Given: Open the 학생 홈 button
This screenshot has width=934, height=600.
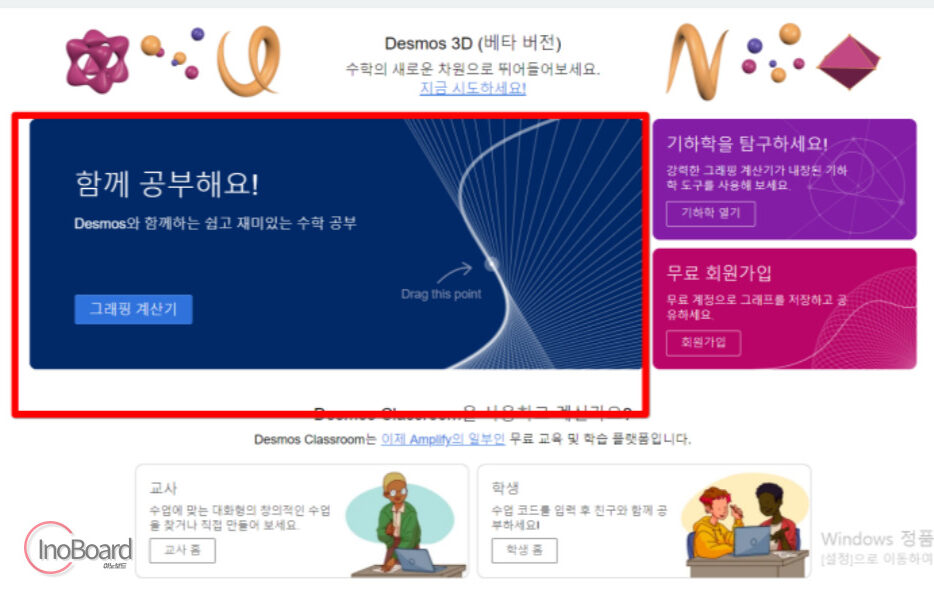Looking at the screenshot, I should coord(524,550).
